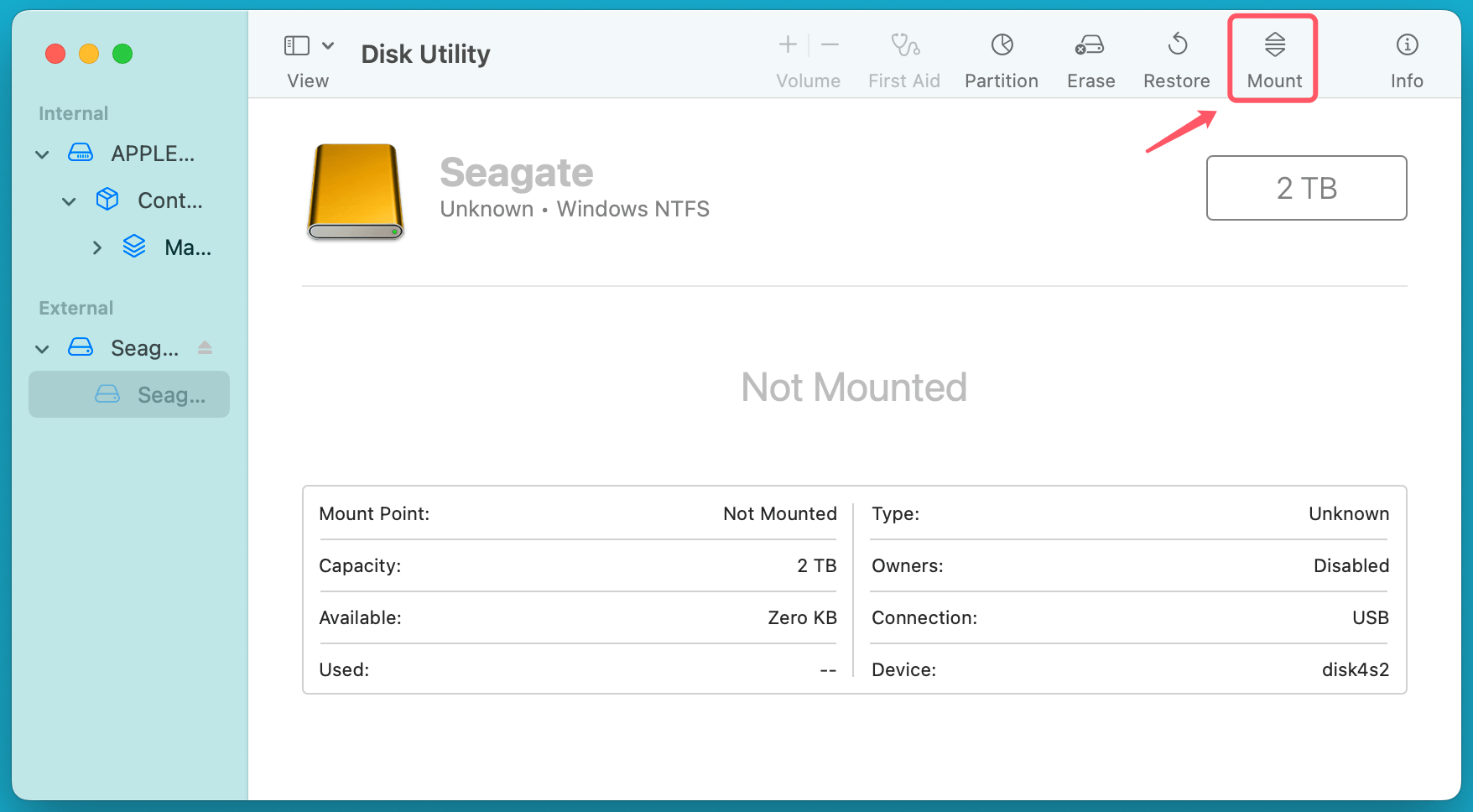Screen dimensions: 1473x812
Task: Collapse the Container disk entry
Action: coord(68,200)
